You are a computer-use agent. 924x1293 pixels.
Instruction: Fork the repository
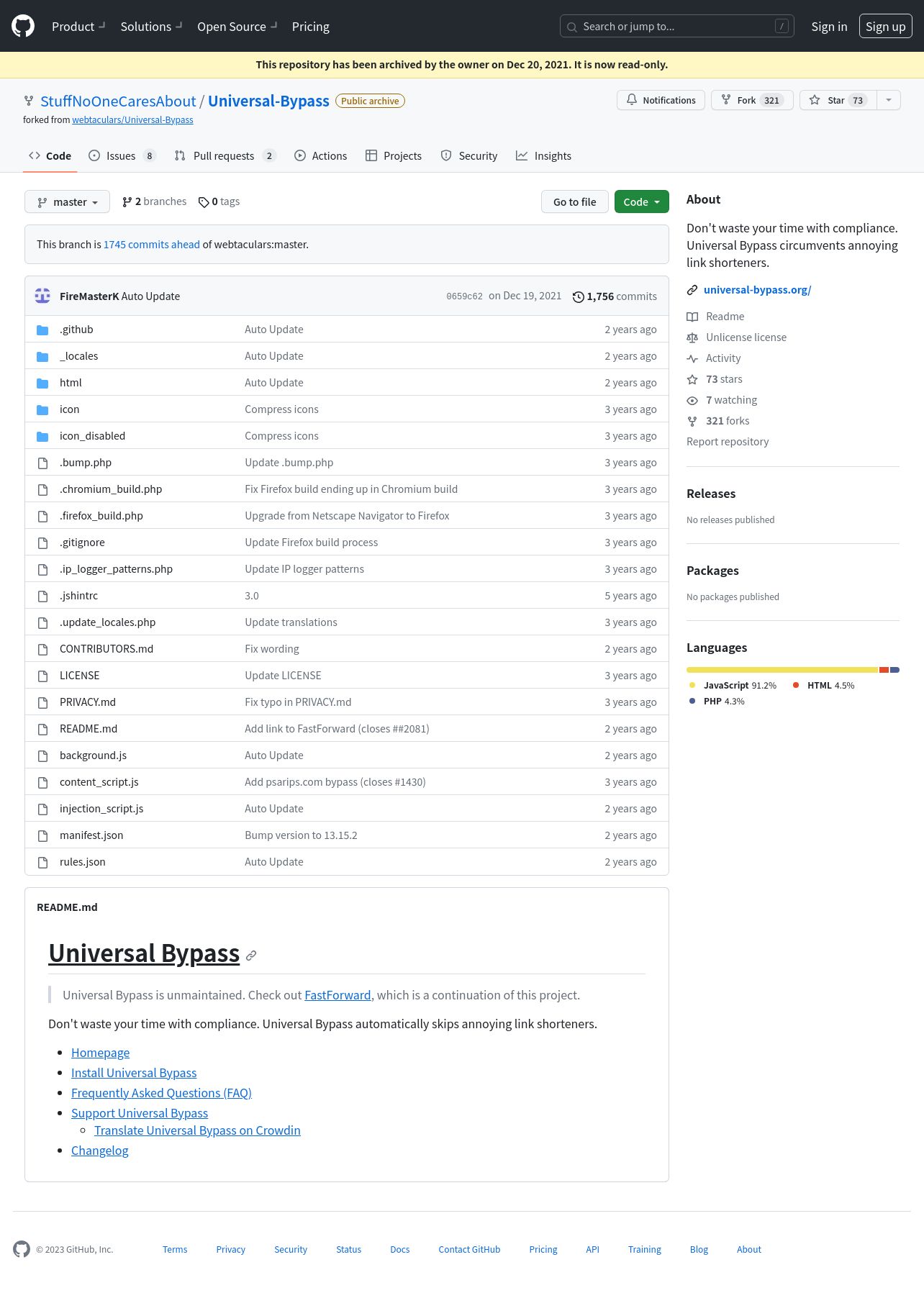coord(752,100)
